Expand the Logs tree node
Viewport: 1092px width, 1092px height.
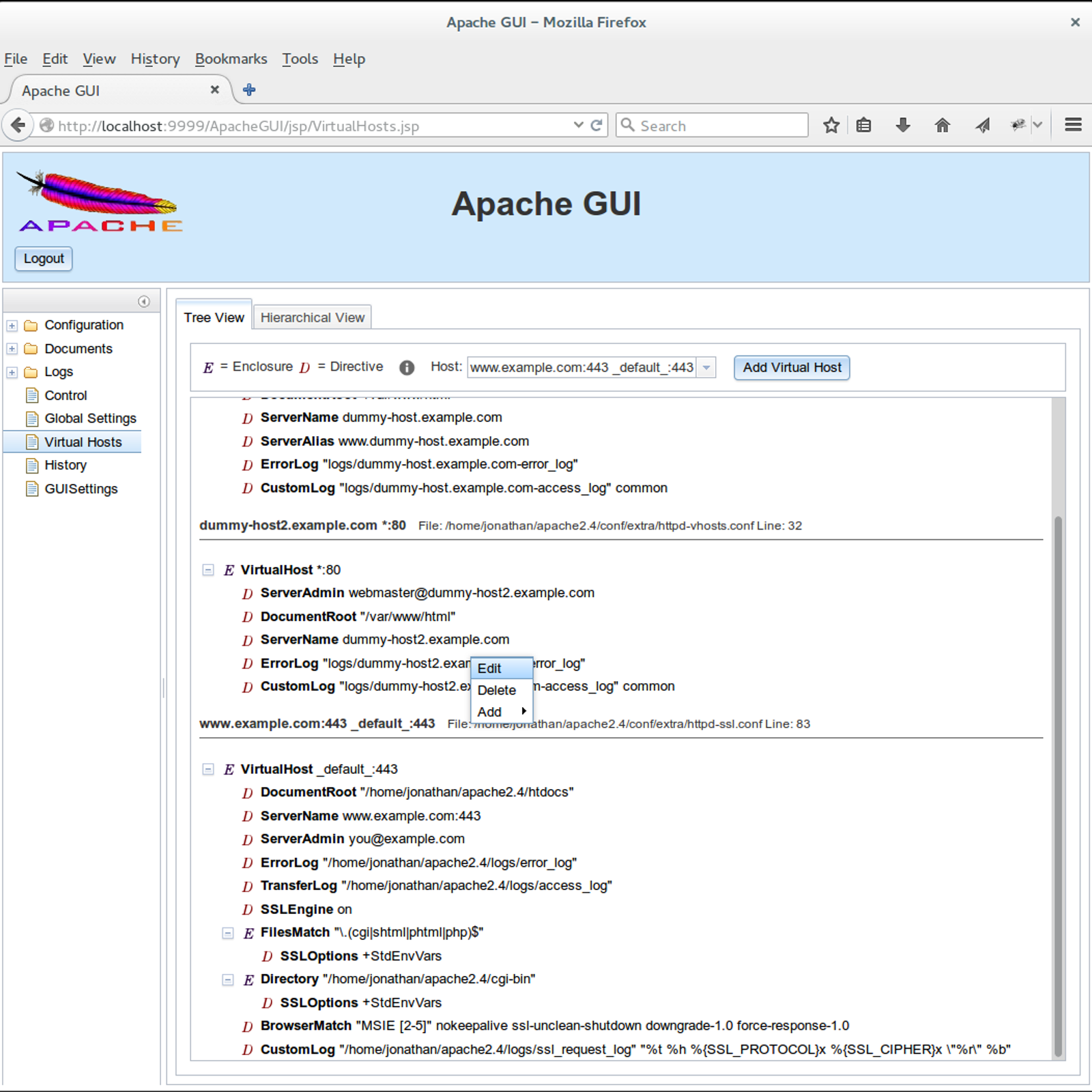pos(12,372)
